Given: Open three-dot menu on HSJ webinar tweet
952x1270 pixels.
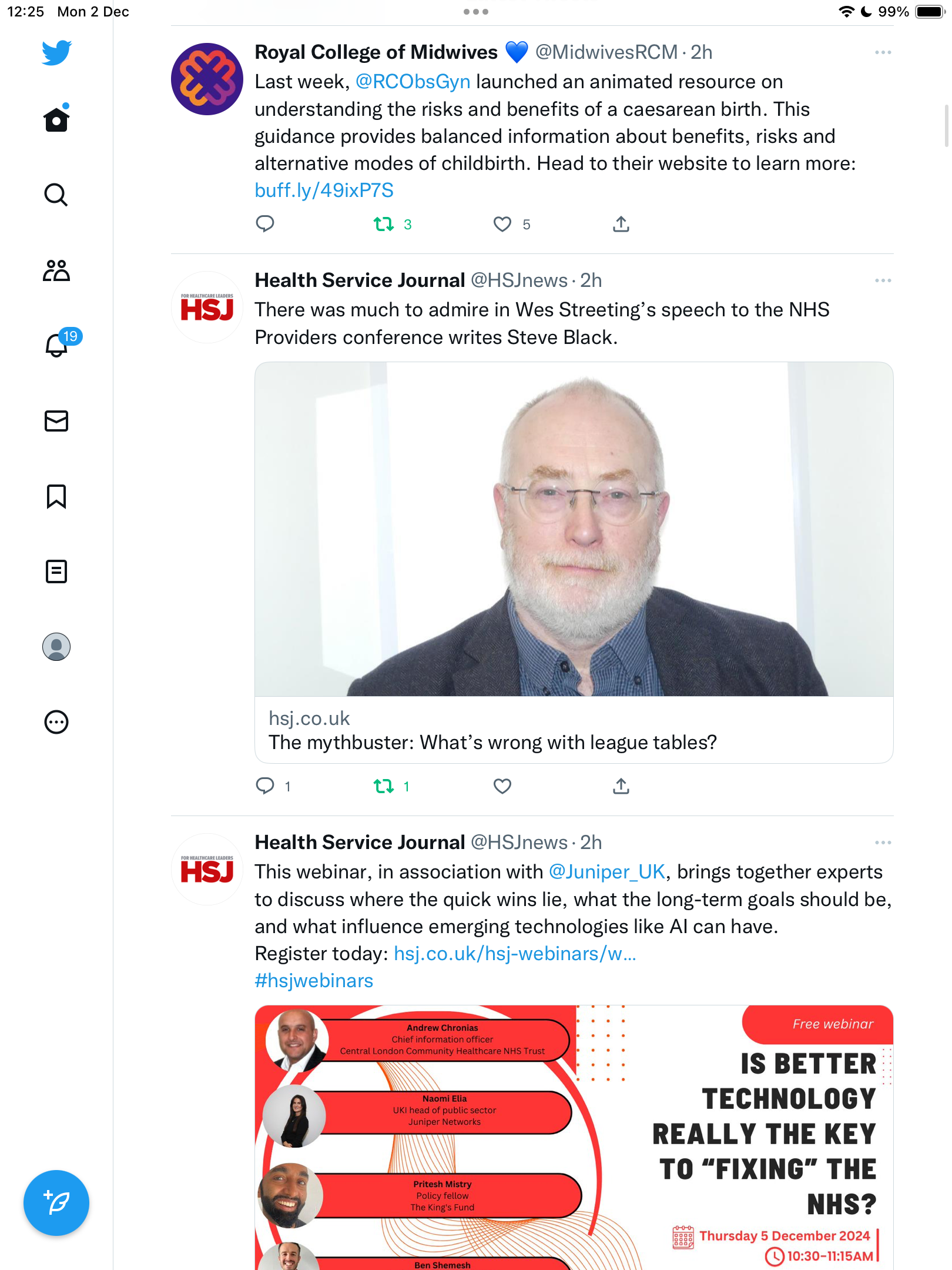Looking at the screenshot, I should [x=883, y=843].
